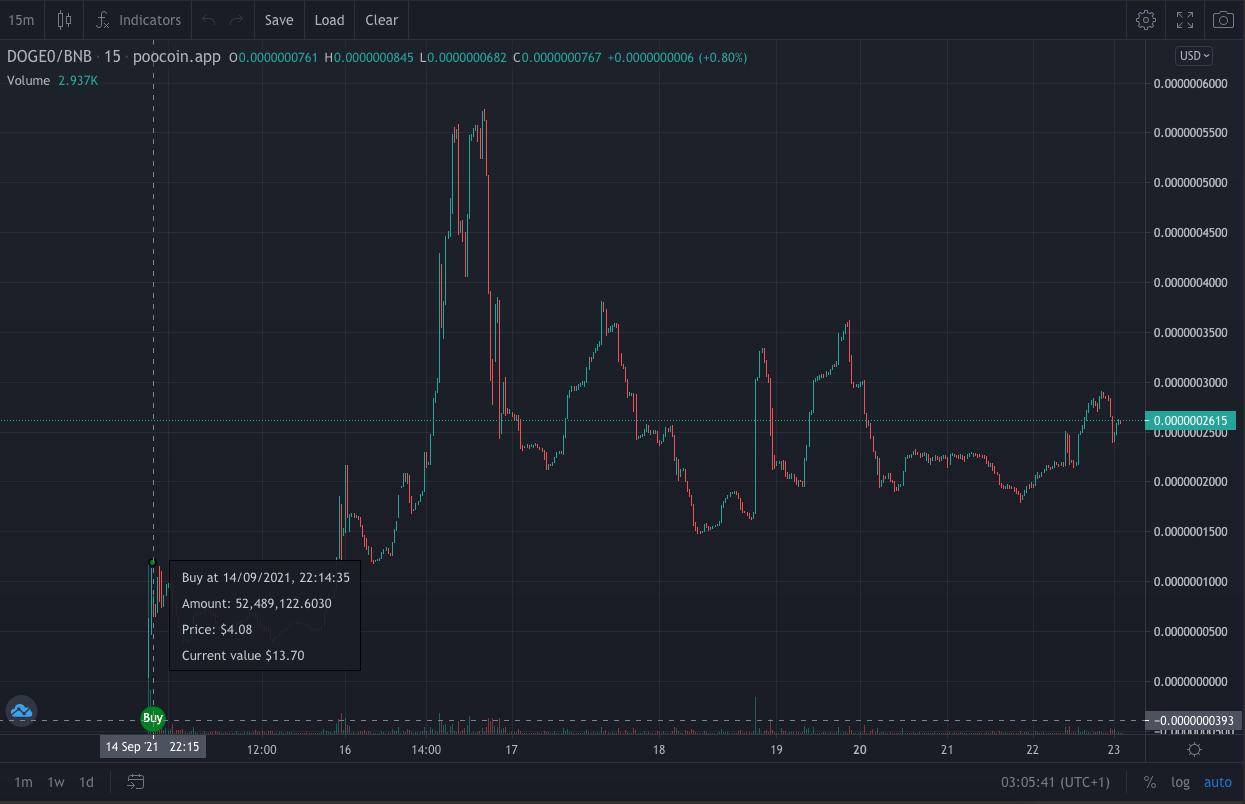Toggle auto scale mode
The height and width of the screenshot is (804, 1245).
click(x=1217, y=782)
